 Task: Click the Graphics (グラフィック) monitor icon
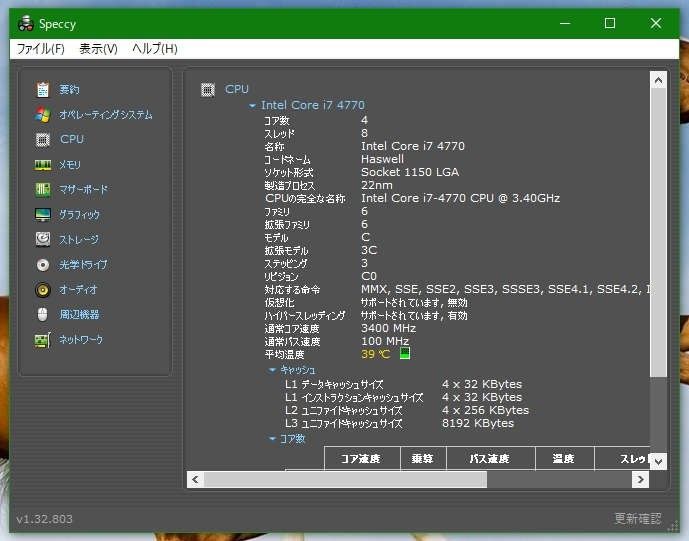coord(43,214)
